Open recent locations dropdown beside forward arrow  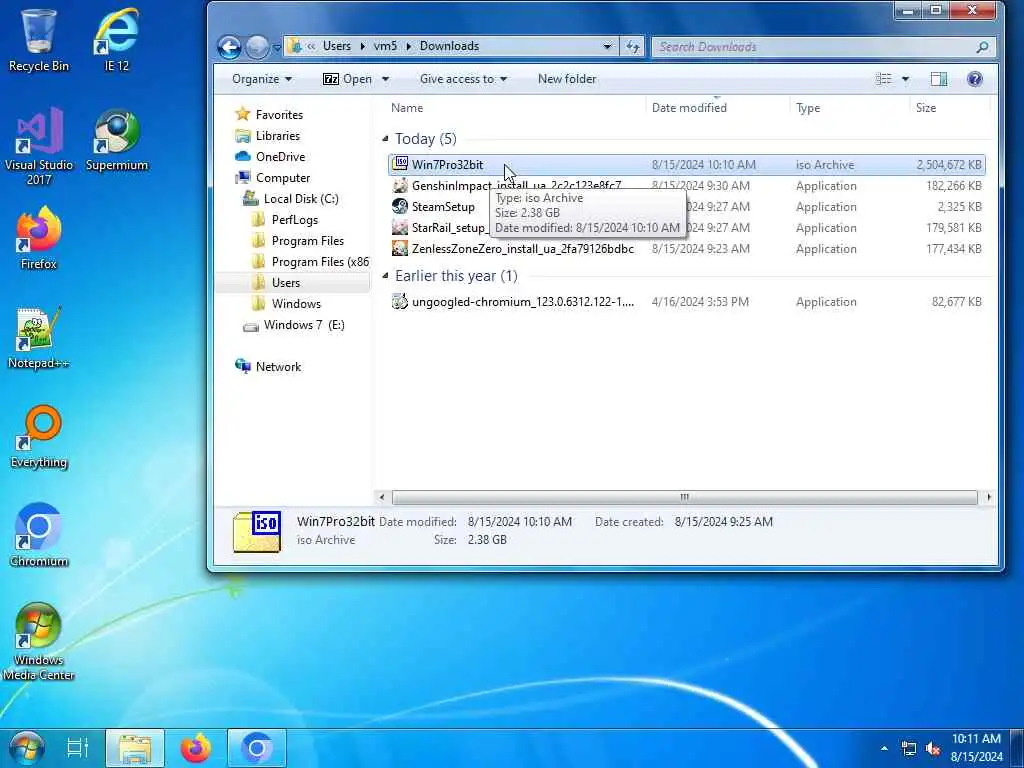pyautogui.click(x=277, y=47)
